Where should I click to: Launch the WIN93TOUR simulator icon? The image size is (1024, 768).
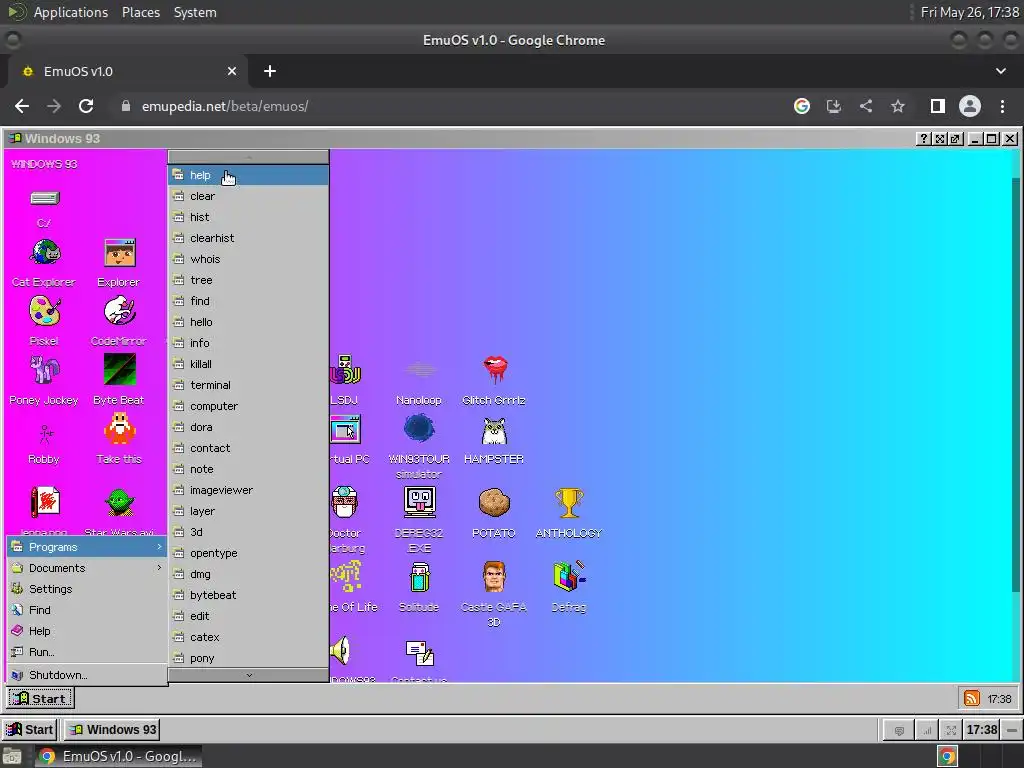pyautogui.click(x=419, y=430)
